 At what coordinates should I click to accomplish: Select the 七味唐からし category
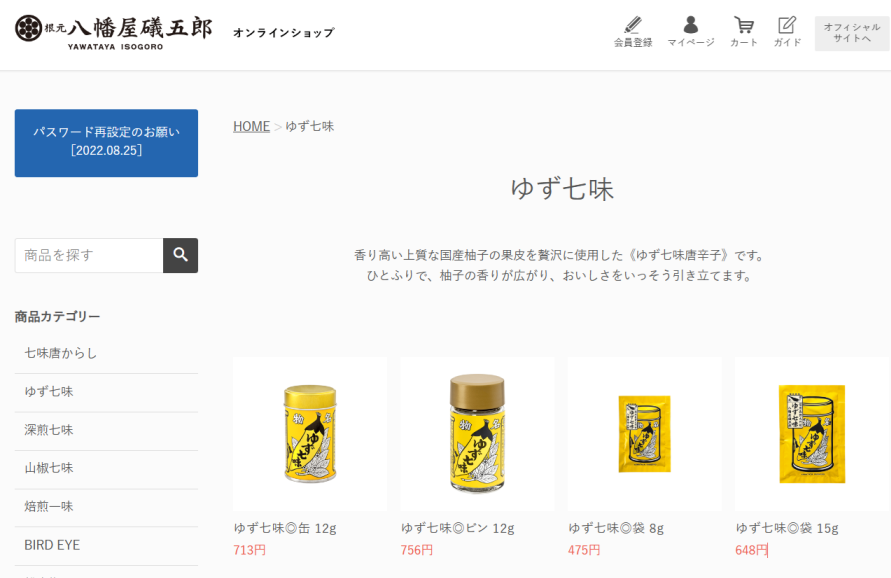click(x=106, y=354)
